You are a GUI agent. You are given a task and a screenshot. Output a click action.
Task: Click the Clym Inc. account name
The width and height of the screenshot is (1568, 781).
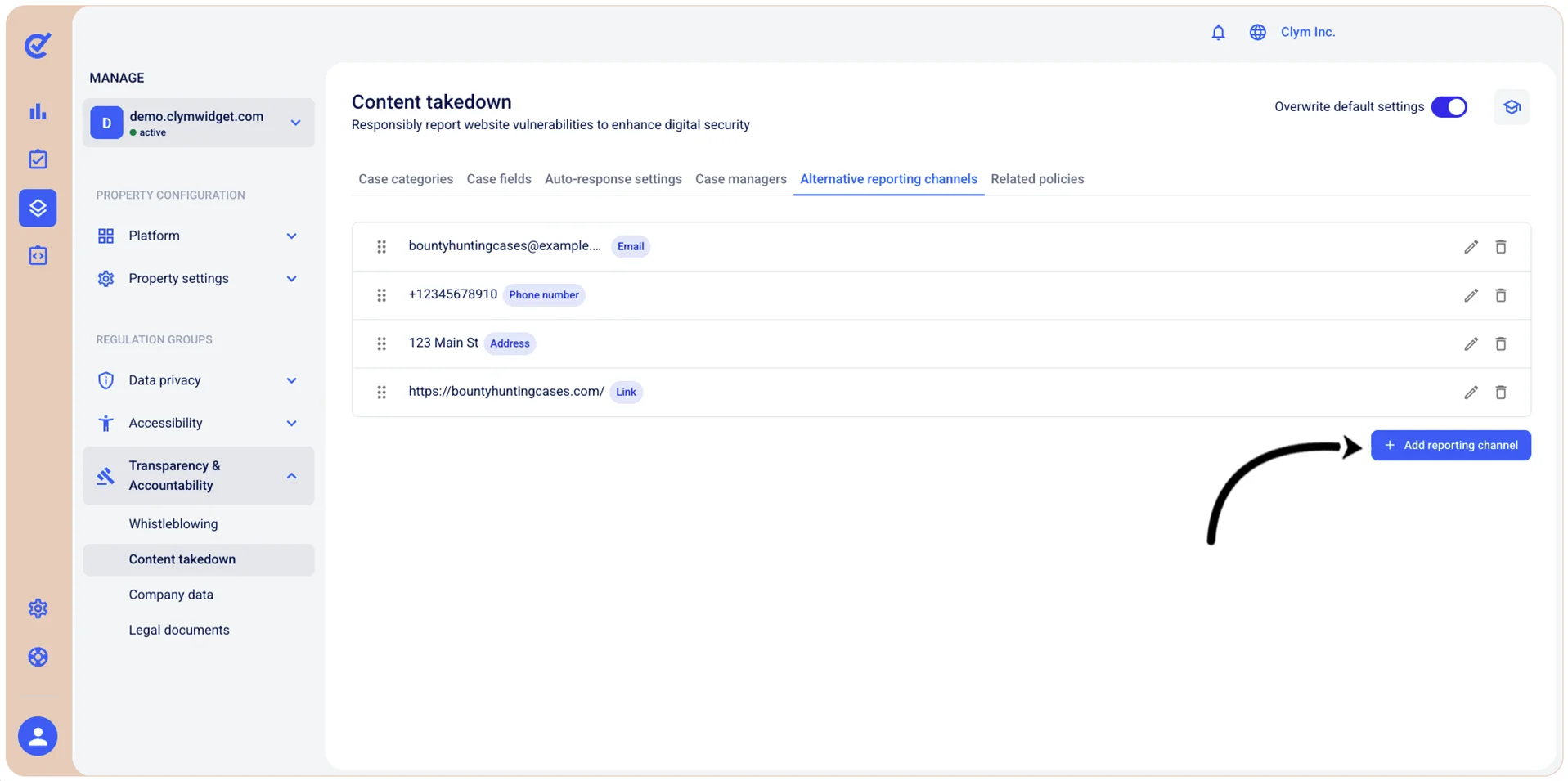1307,32
